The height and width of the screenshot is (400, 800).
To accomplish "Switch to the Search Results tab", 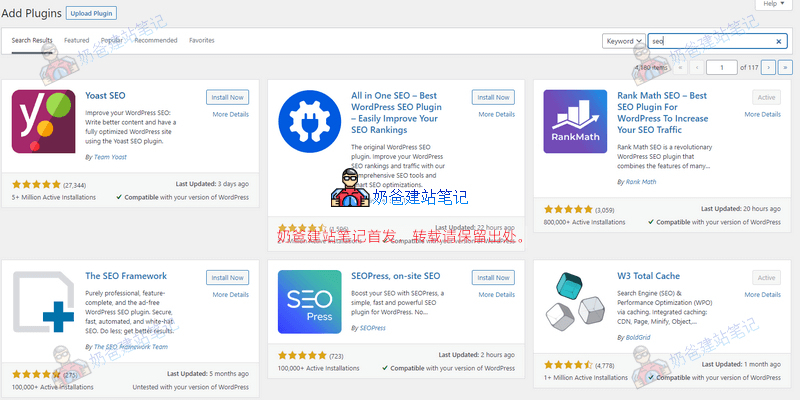I will click(x=32, y=40).
